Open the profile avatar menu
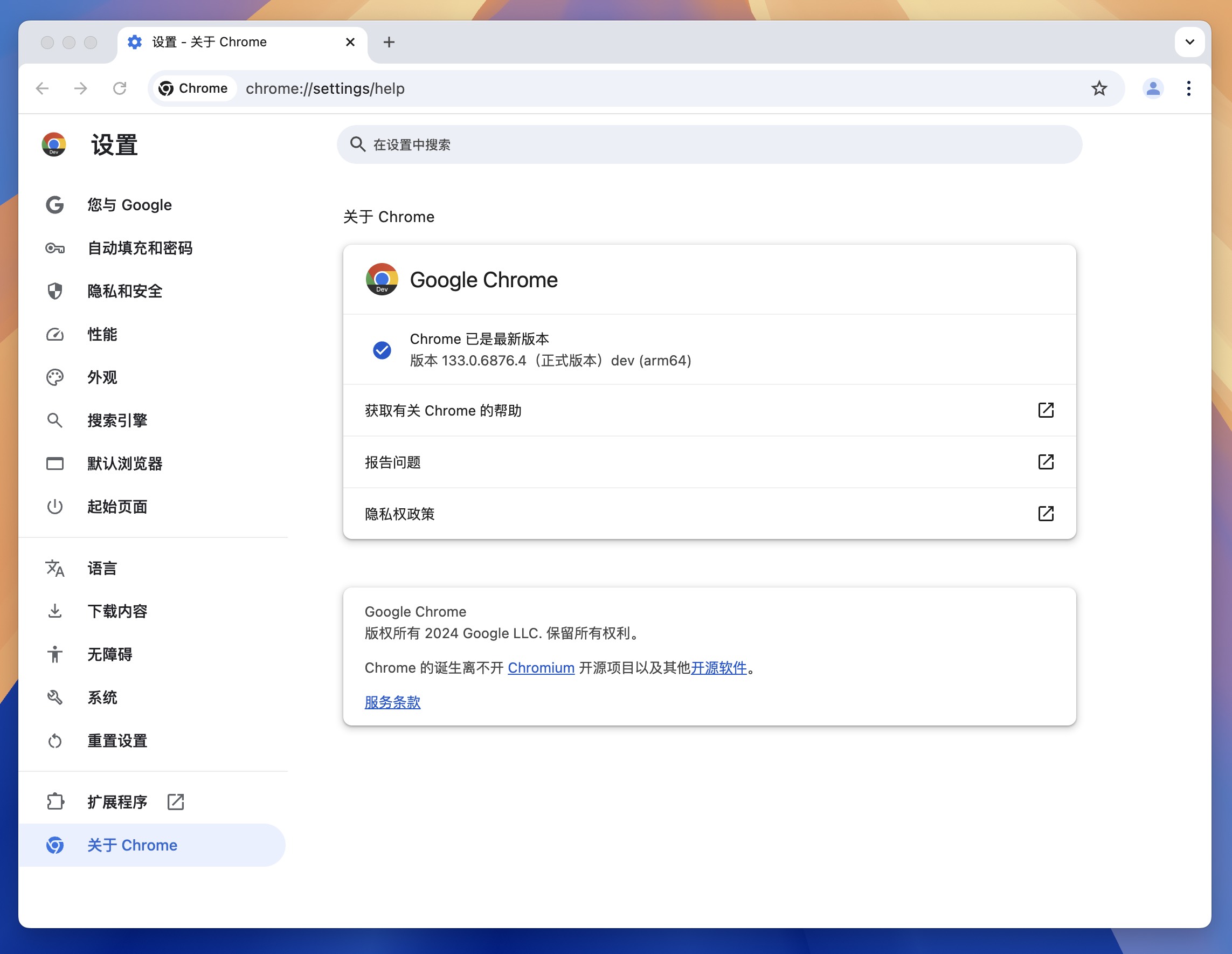The image size is (1232, 954). point(1153,88)
